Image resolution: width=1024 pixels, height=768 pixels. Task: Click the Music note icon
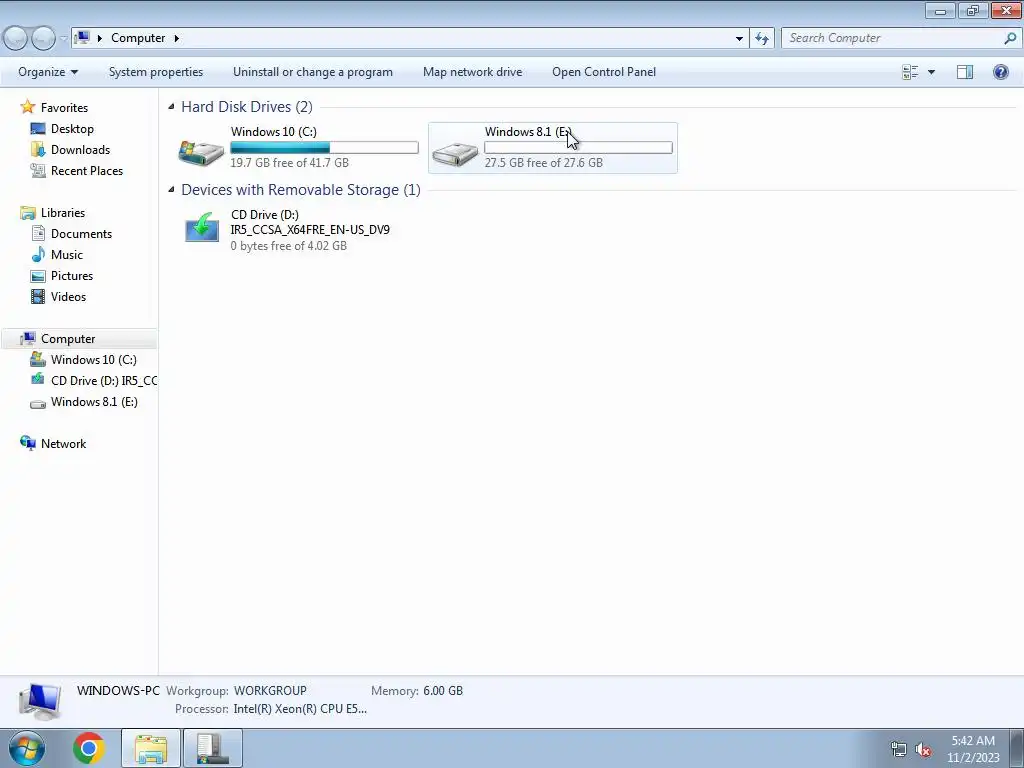(39, 255)
